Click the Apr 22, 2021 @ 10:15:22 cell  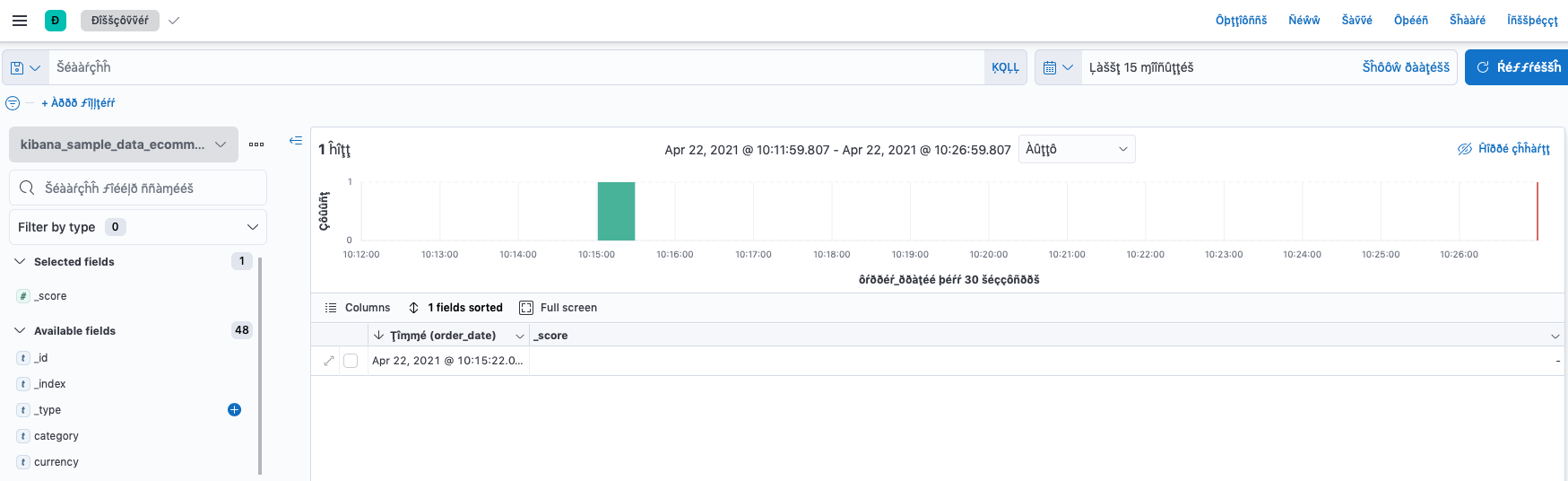pyautogui.click(x=447, y=361)
